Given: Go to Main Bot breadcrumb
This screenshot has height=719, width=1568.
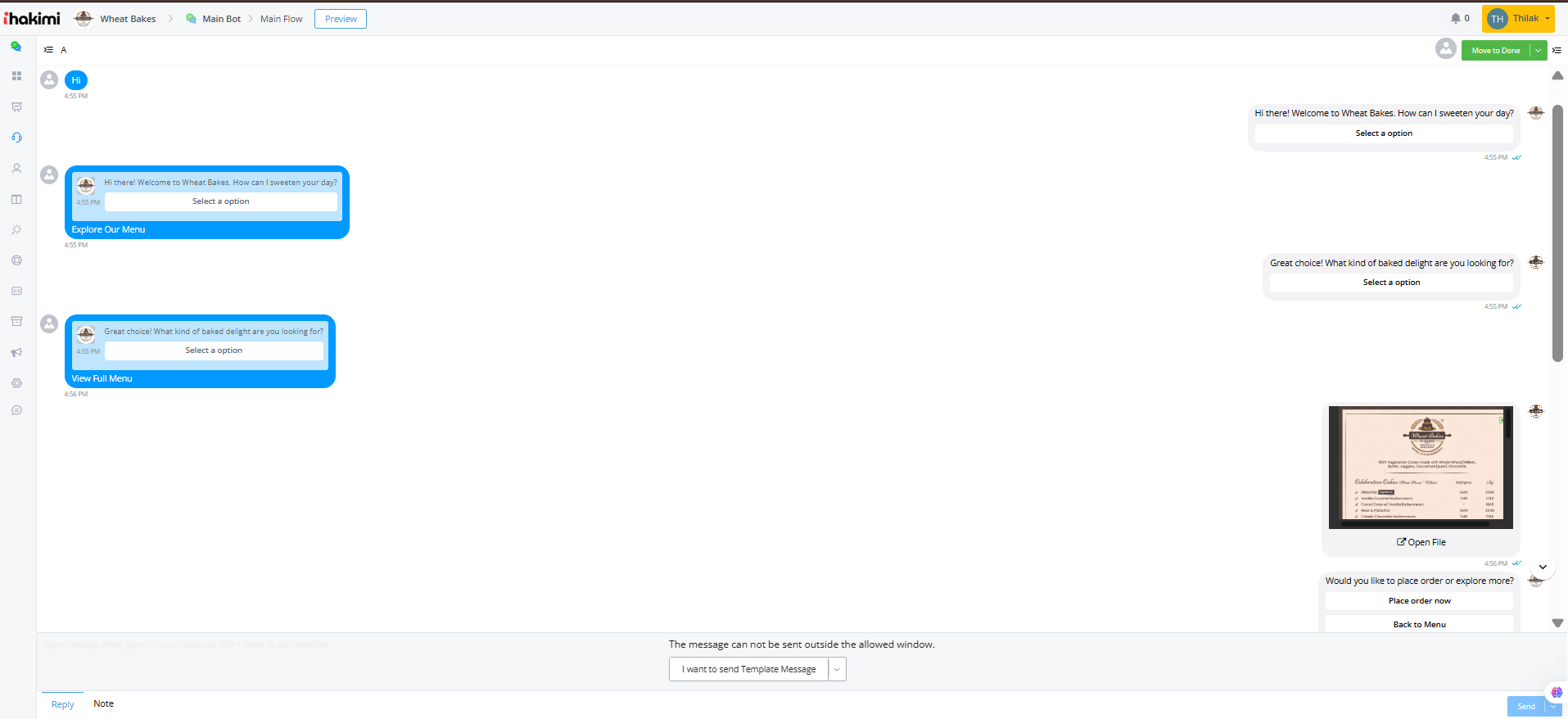Looking at the screenshot, I should point(222,19).
